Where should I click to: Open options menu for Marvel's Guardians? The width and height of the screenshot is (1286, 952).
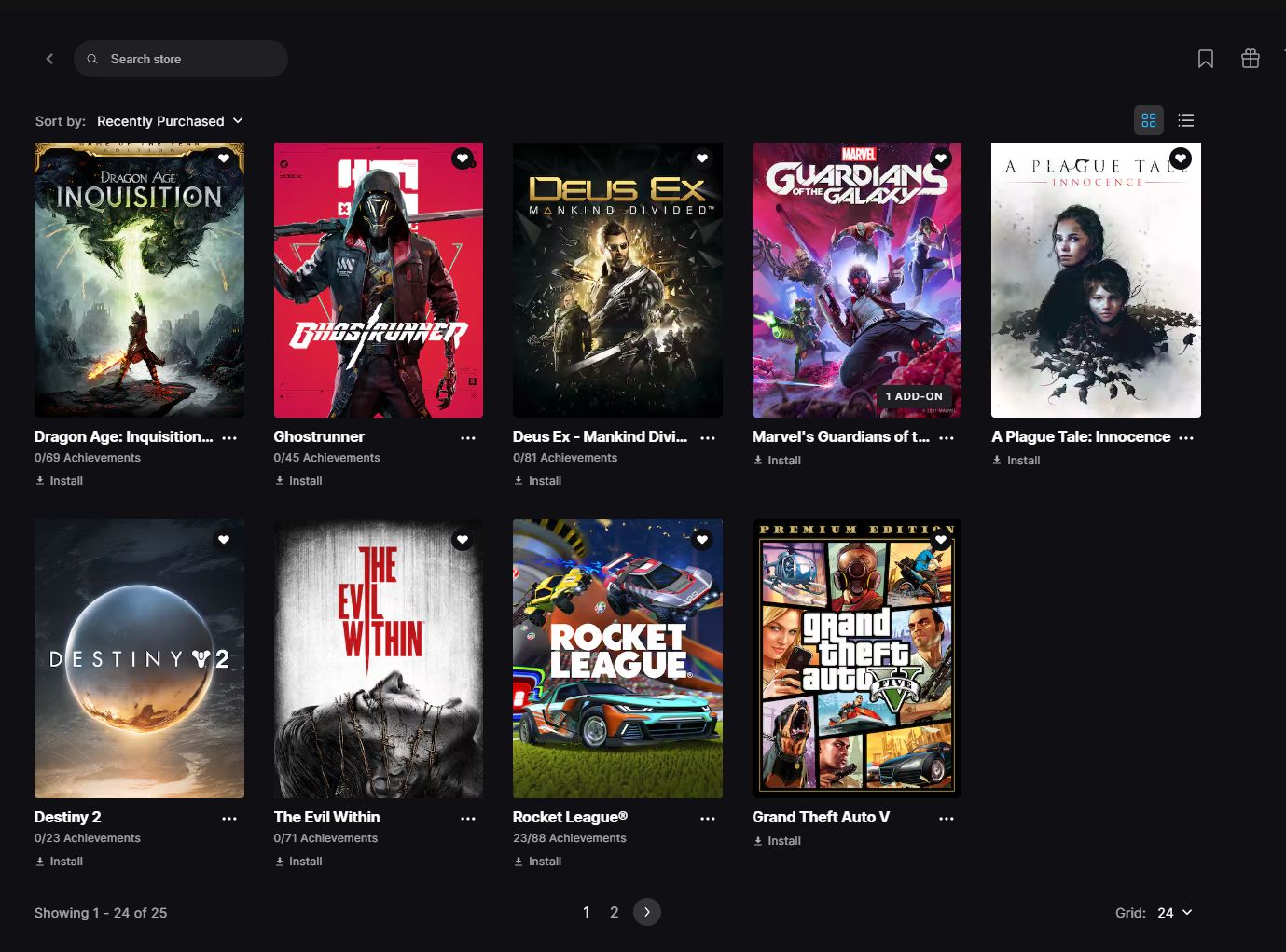[x=947, y=437]
